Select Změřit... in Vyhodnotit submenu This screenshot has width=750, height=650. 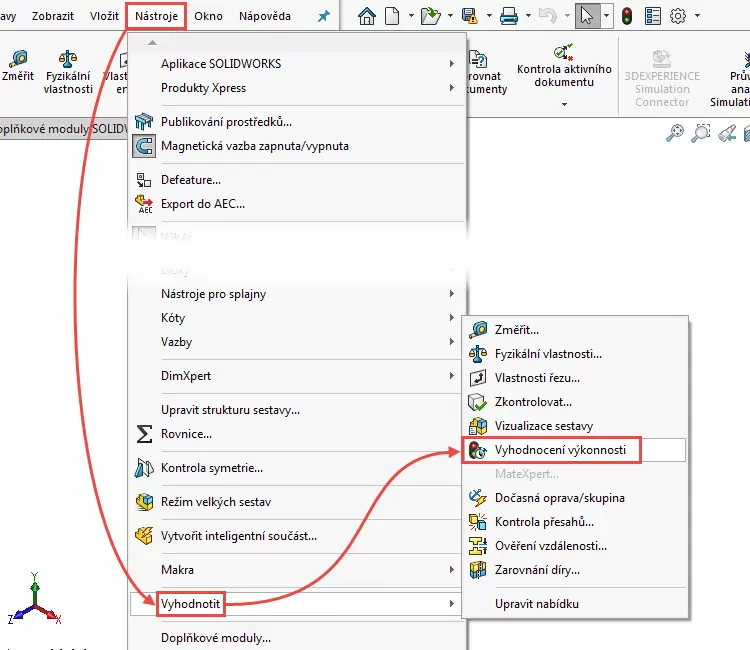(x=575, y=330)
